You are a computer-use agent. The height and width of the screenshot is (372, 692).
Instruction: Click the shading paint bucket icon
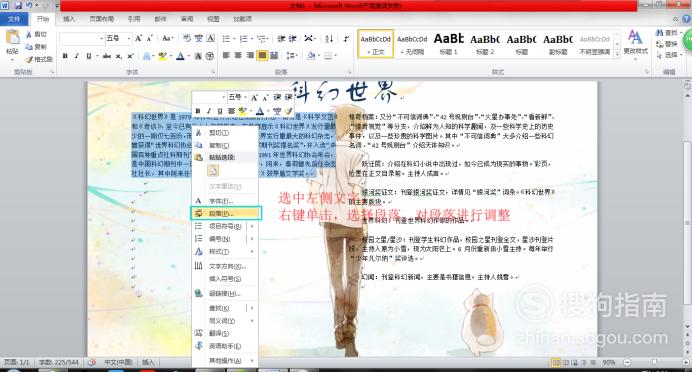311,56
